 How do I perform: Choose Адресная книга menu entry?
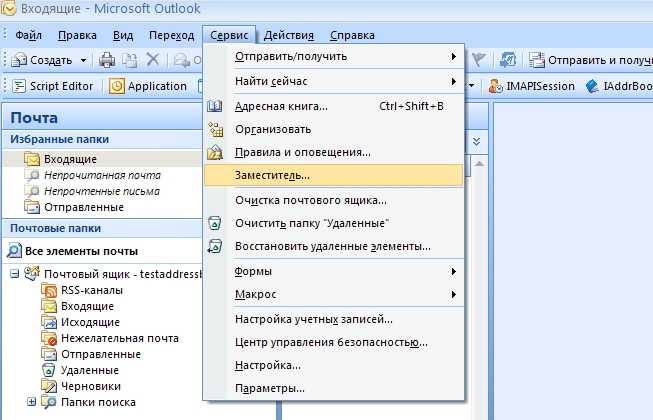334,107
